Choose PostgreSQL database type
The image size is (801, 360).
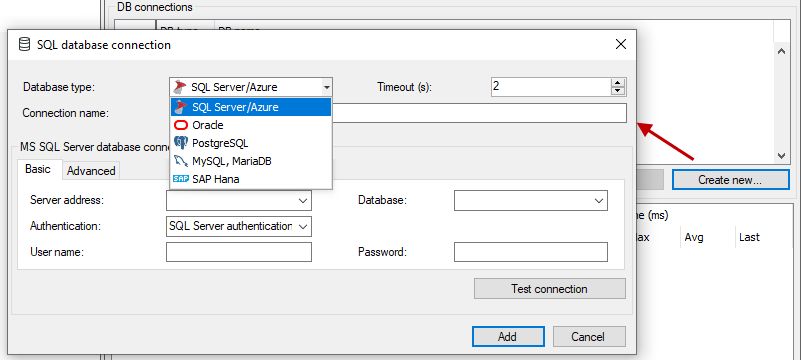pos(251,143)
